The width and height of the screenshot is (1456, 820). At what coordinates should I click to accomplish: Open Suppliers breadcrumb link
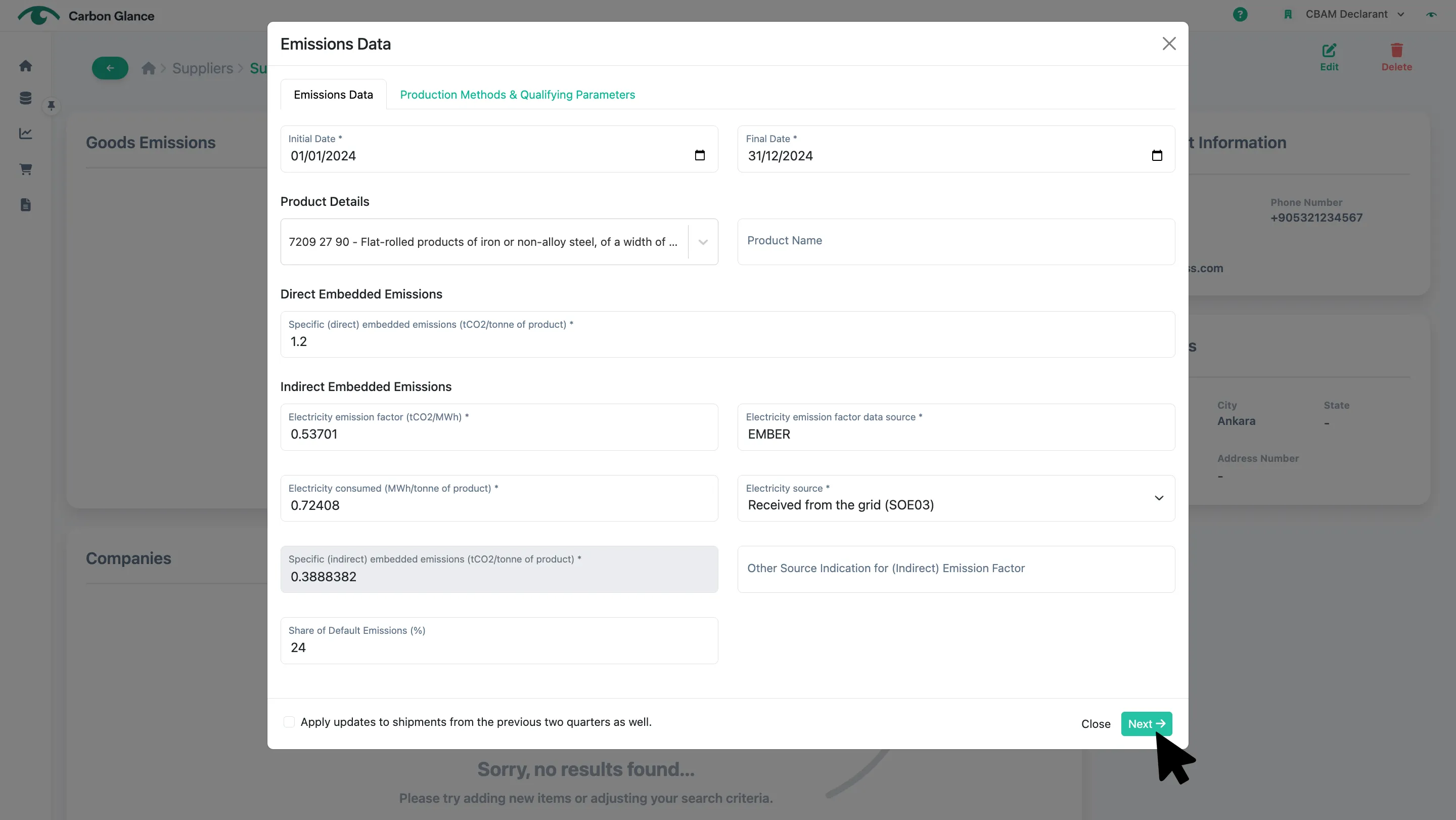[202, 68]
